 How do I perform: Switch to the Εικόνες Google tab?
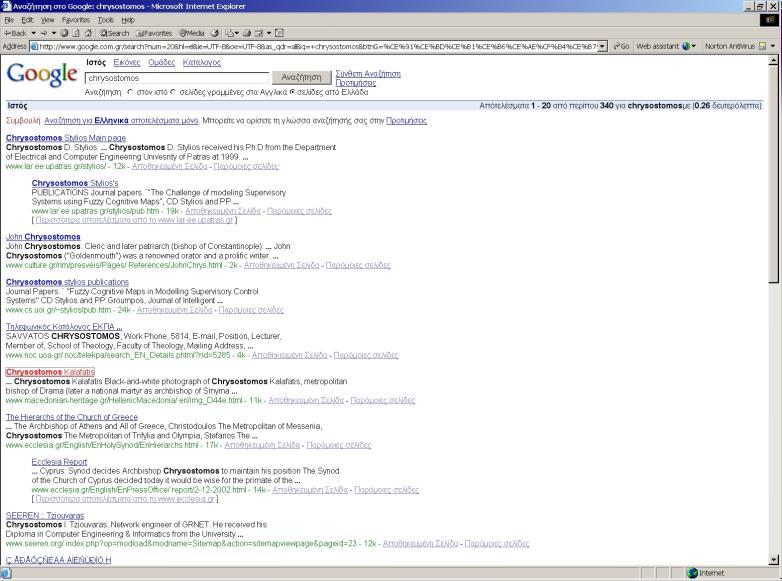pos(127,62)
